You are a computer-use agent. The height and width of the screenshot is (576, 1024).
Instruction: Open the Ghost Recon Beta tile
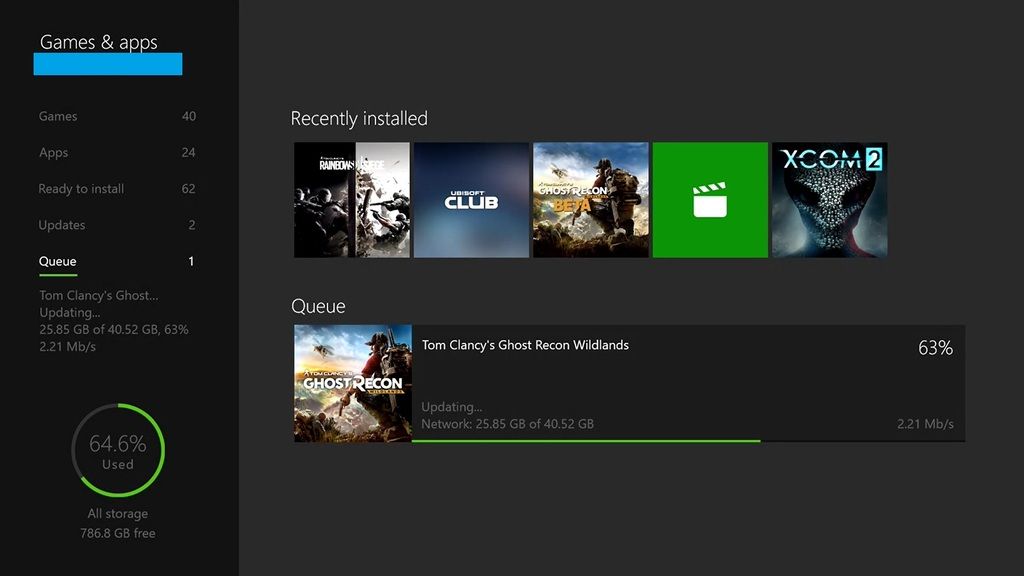(590, 200)
